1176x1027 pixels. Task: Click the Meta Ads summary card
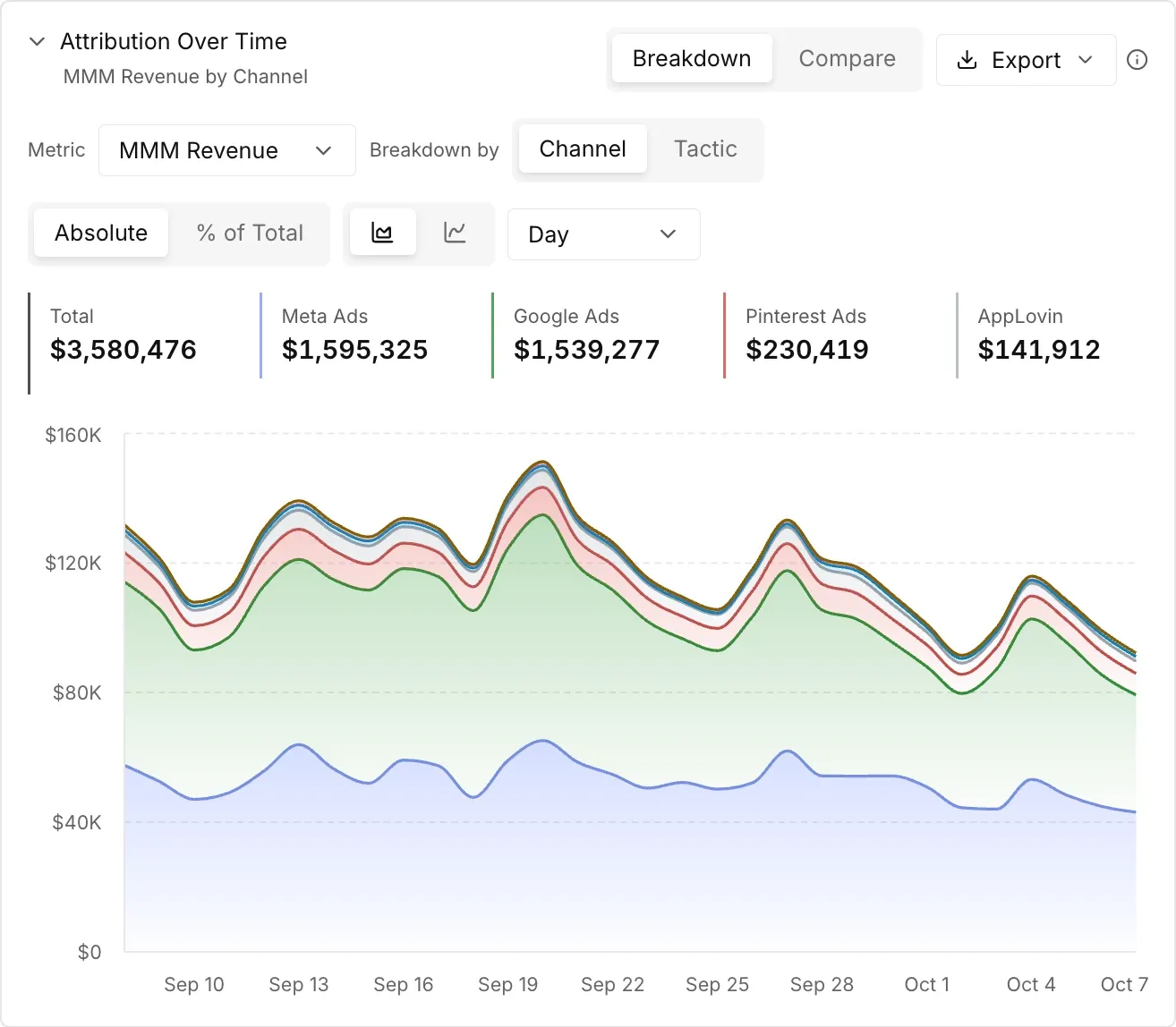click(x=367, y=335)
